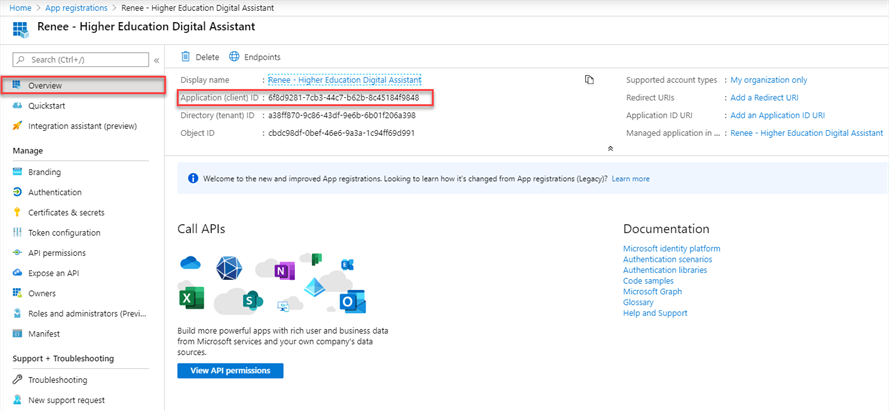Click the View API permissions button
The height and width of the screenshot is (411, 889).
point(230,370)
